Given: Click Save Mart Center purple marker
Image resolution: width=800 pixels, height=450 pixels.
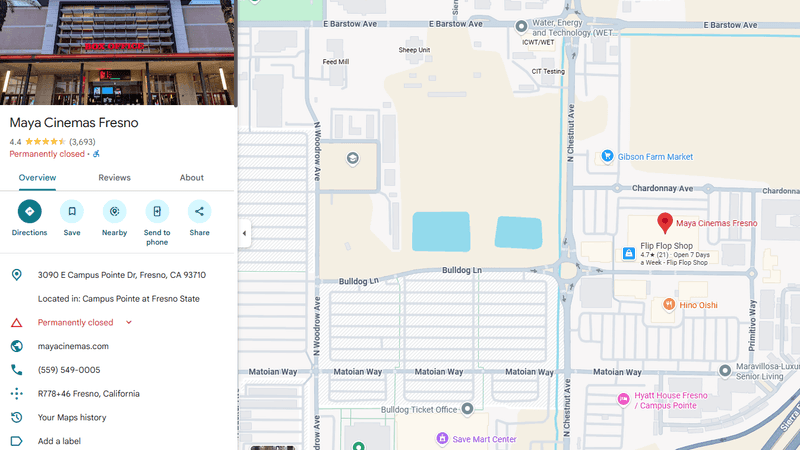Looking at the screenshot, I should tap(442, 438).
